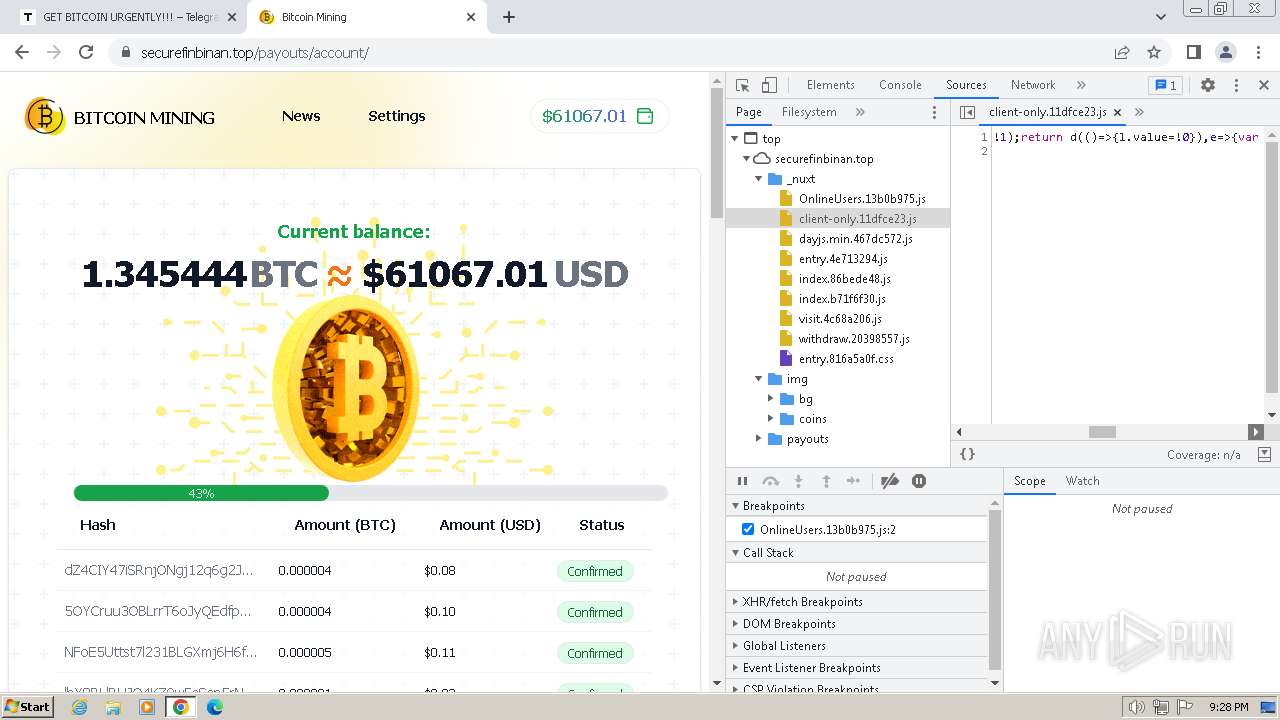Toggle the device toolbar icon
1280x720 pixels.
pyautogui.click(x=769, y=85)
